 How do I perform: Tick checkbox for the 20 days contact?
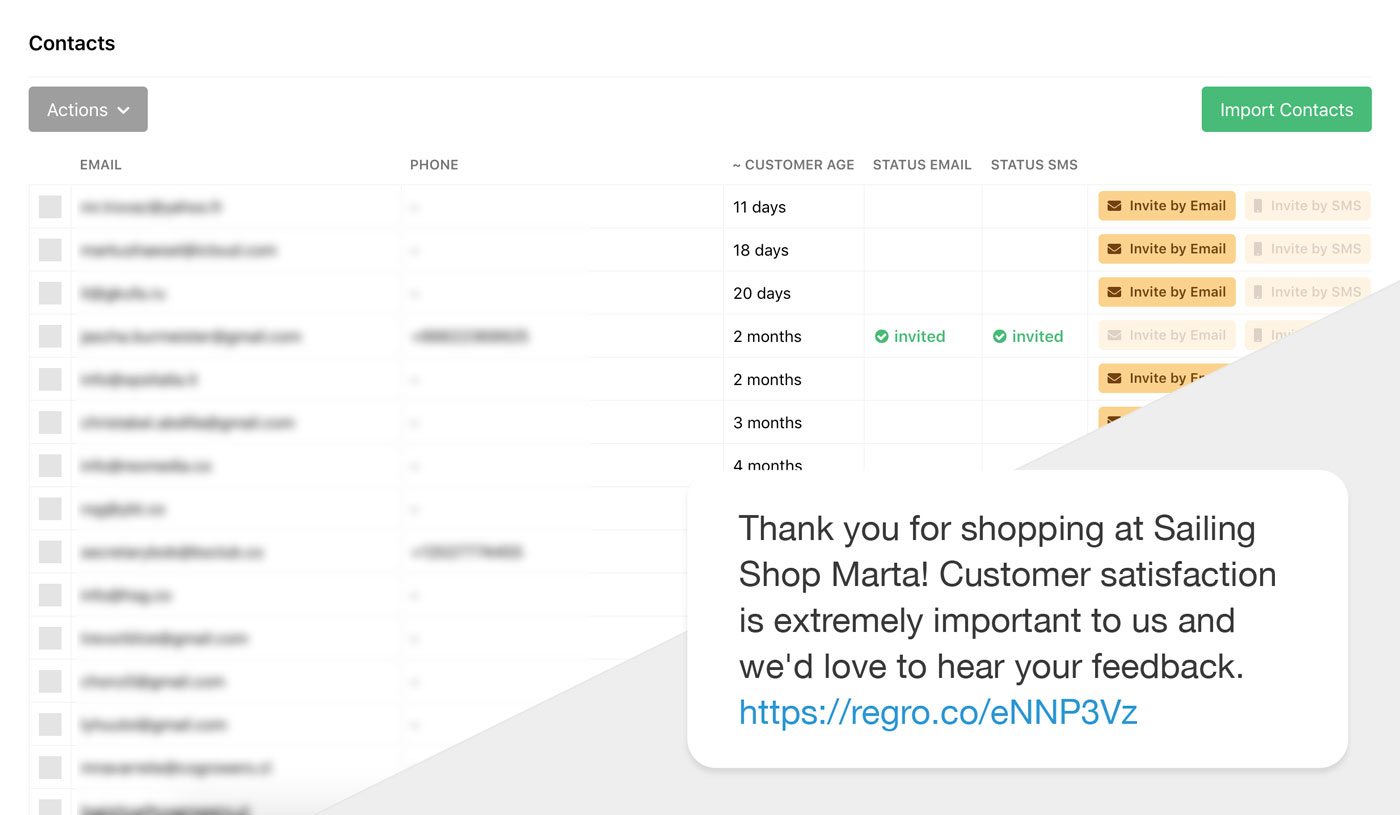(50, 293)
